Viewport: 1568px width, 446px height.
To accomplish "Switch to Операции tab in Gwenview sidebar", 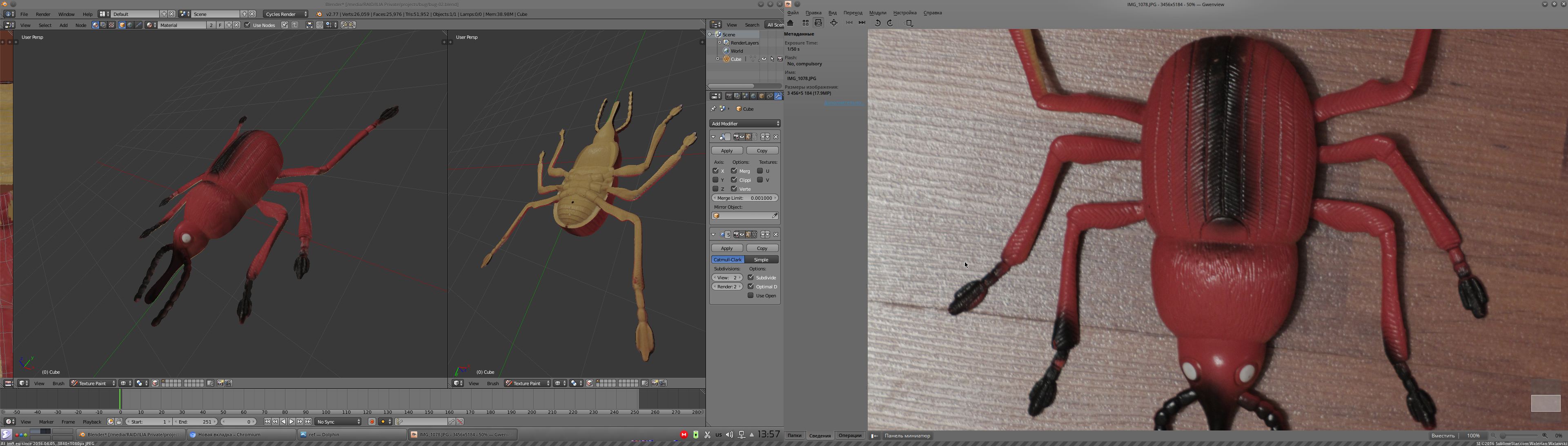I will (849, 436).
